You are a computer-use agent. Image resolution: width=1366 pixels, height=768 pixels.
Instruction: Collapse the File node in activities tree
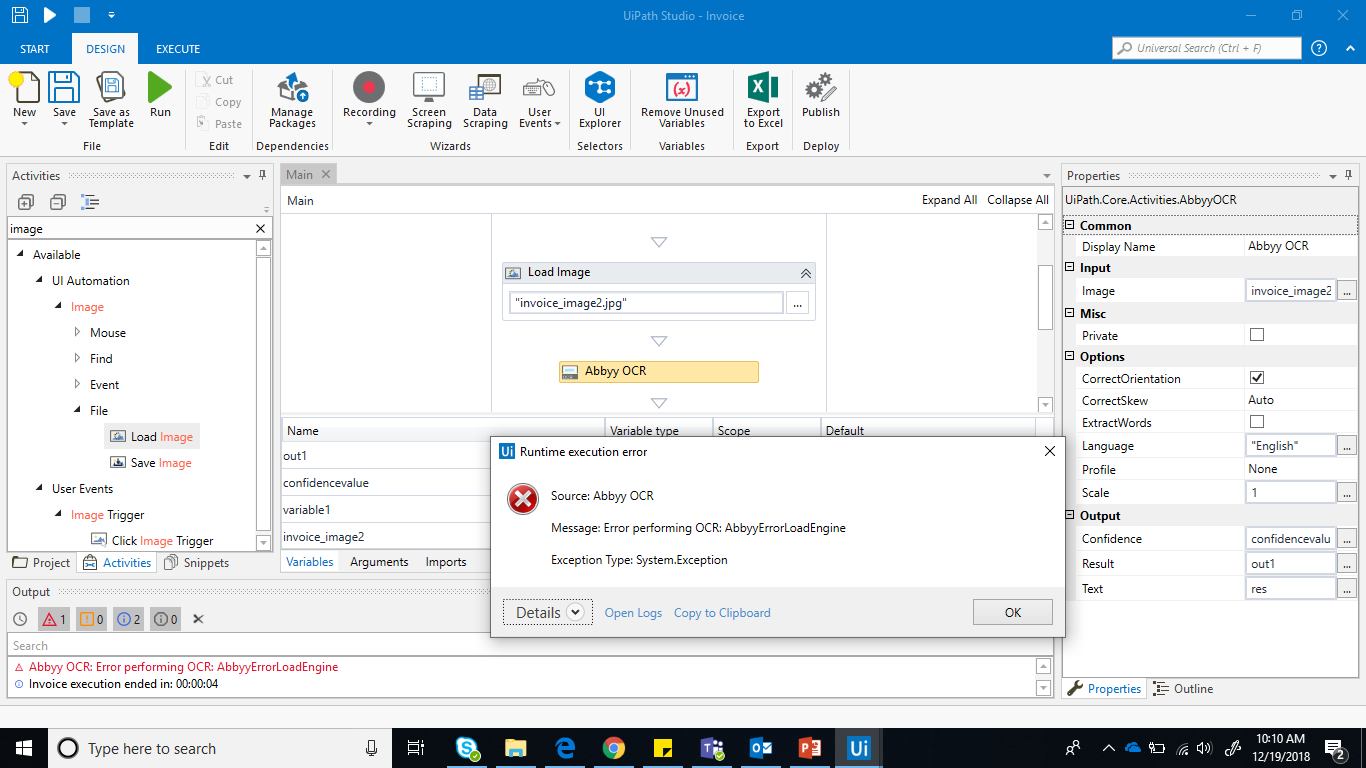78,410
